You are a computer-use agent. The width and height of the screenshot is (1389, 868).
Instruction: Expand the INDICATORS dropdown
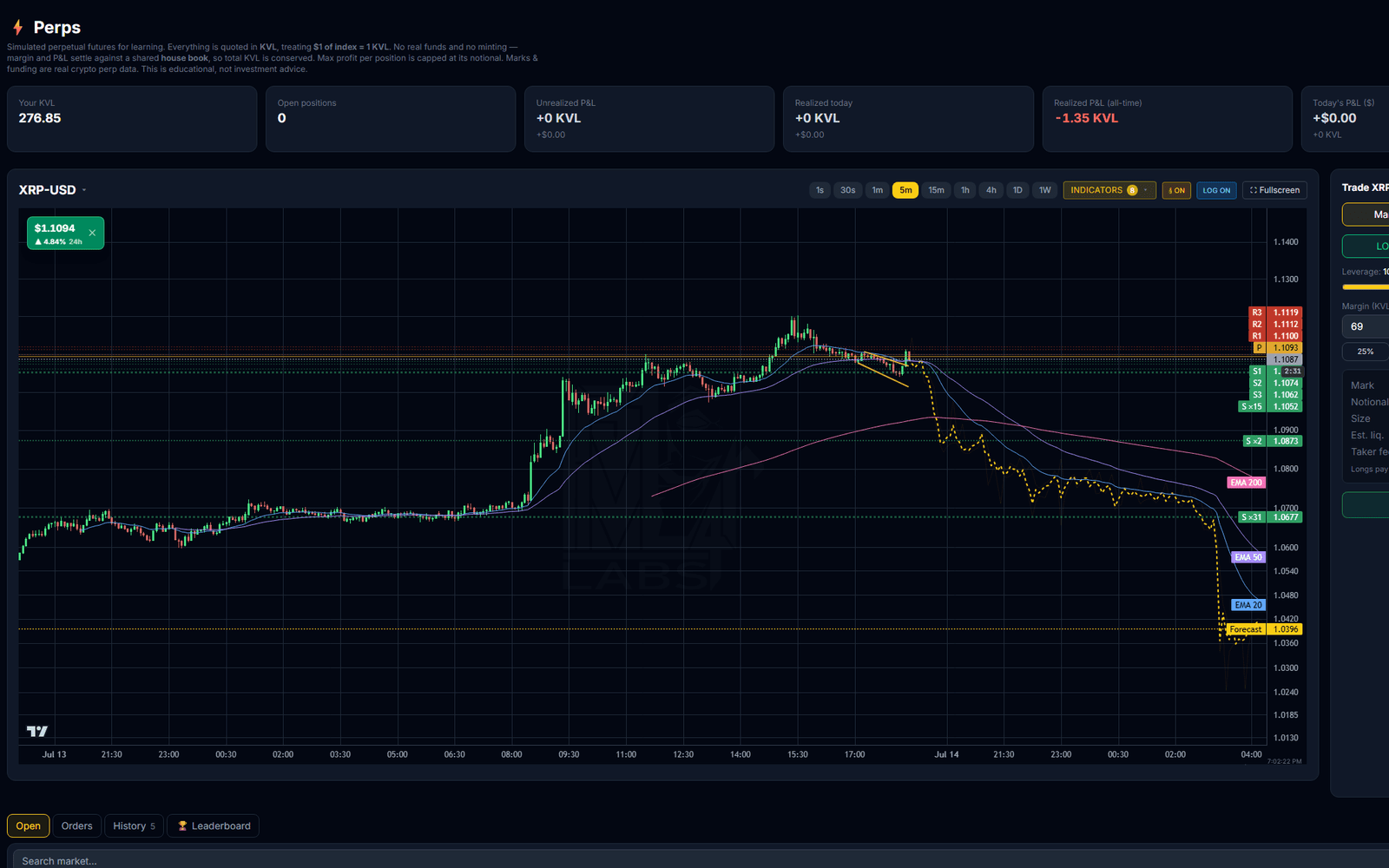click(x=1109, y=190)
